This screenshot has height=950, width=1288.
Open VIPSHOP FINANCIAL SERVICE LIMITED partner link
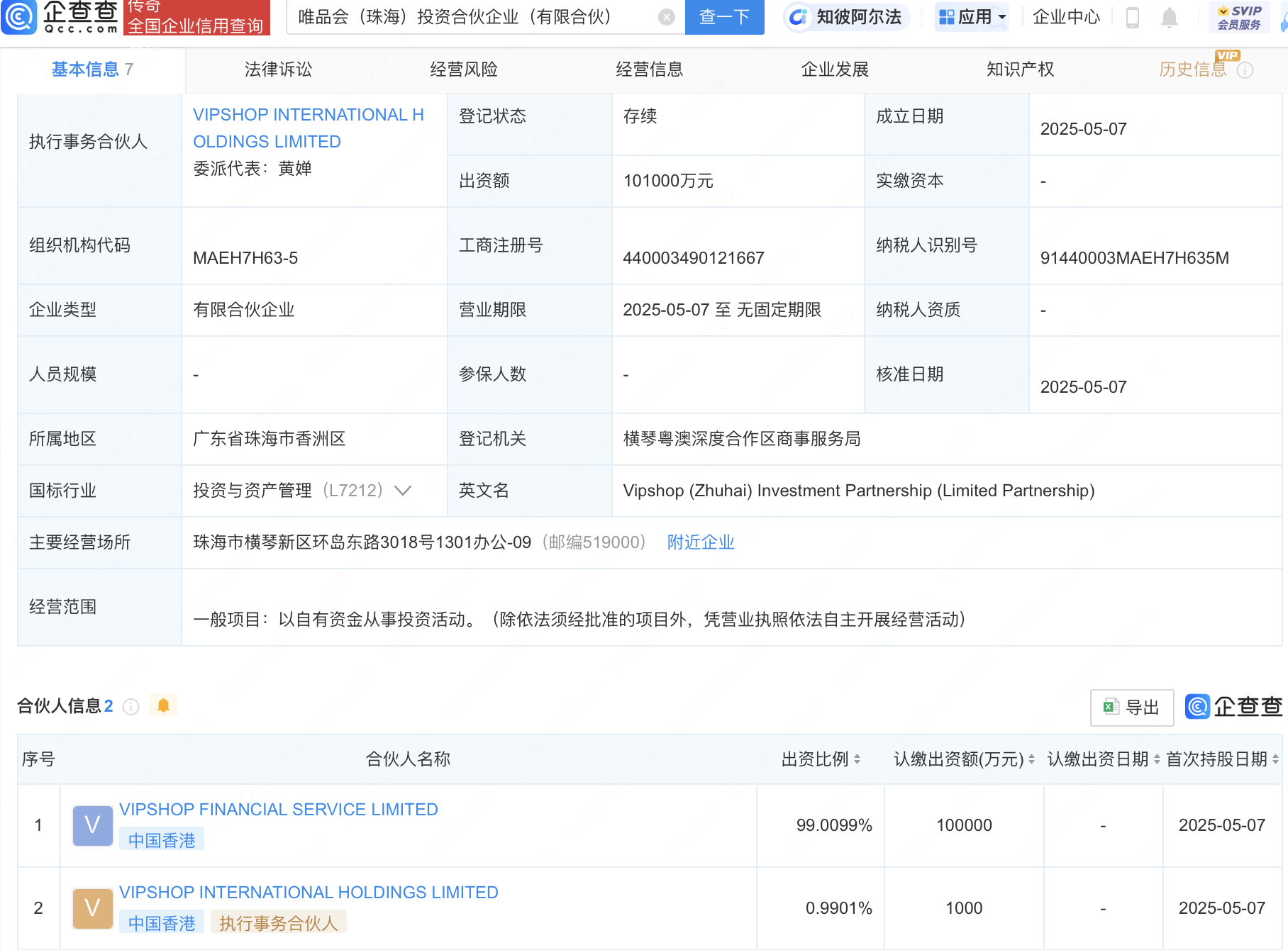coord(279,809)
